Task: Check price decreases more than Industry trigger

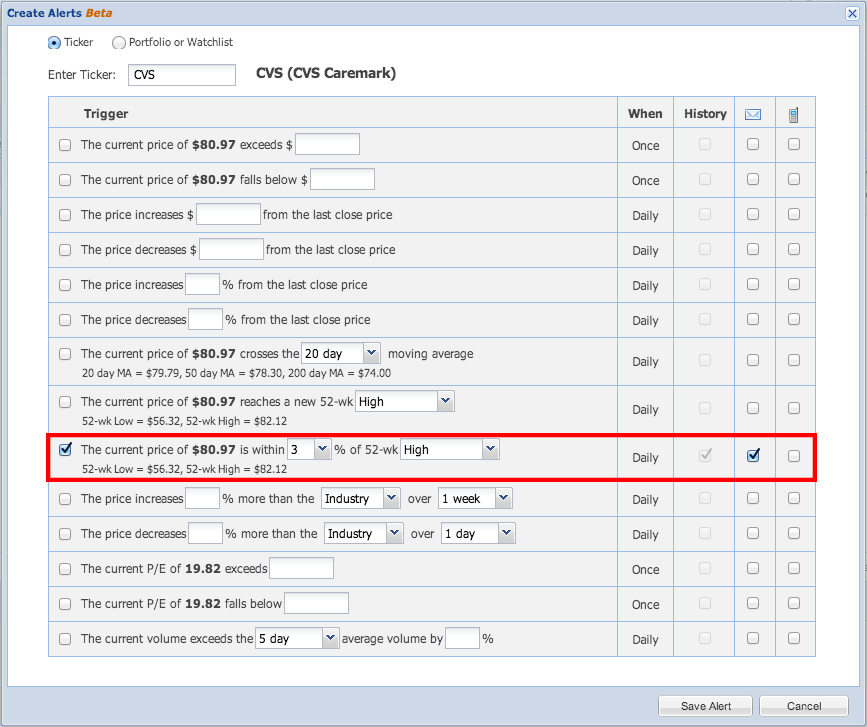Action: pos(65,534)
